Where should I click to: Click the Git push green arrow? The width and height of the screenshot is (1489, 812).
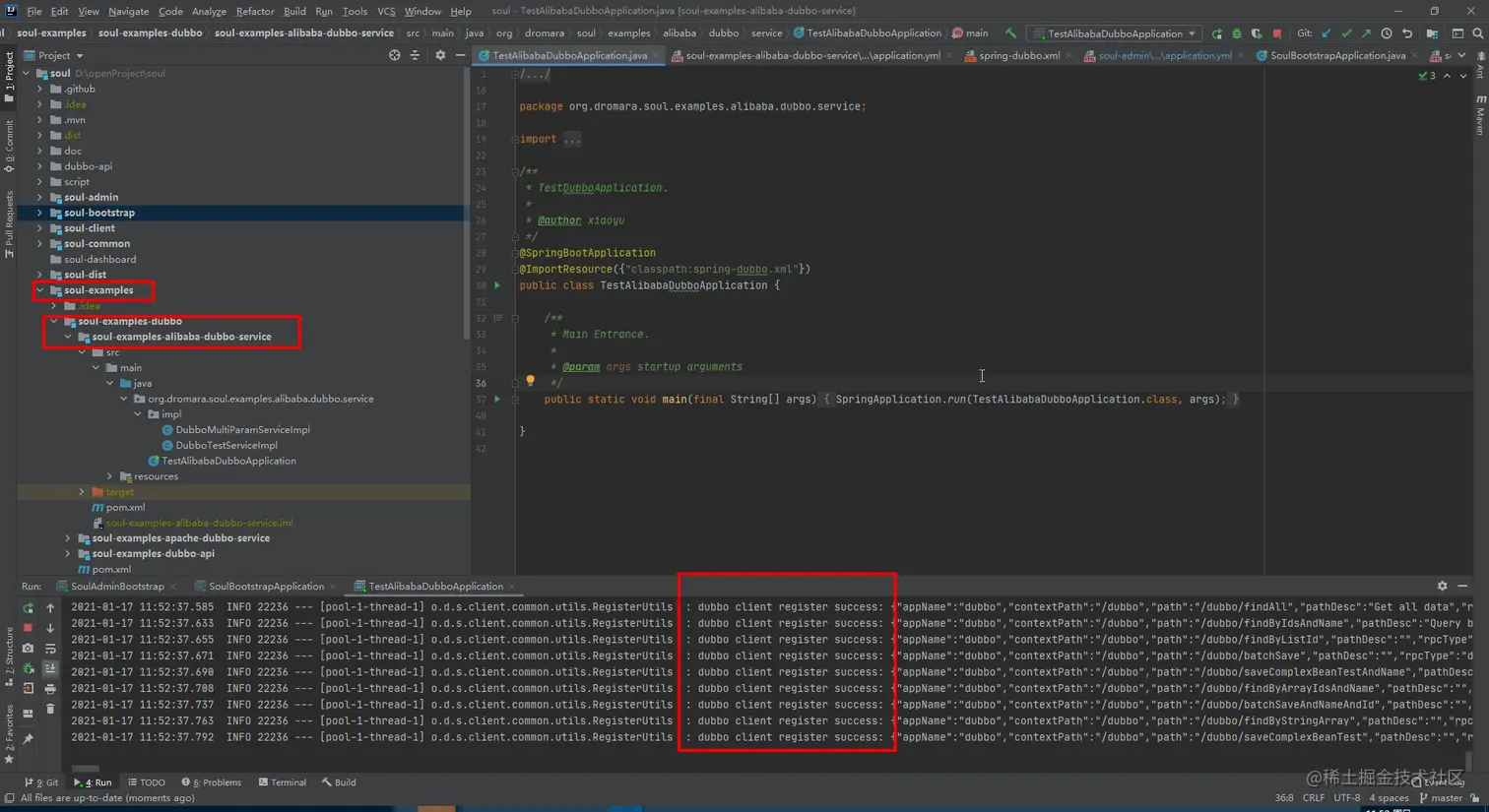click(1366, 33)
